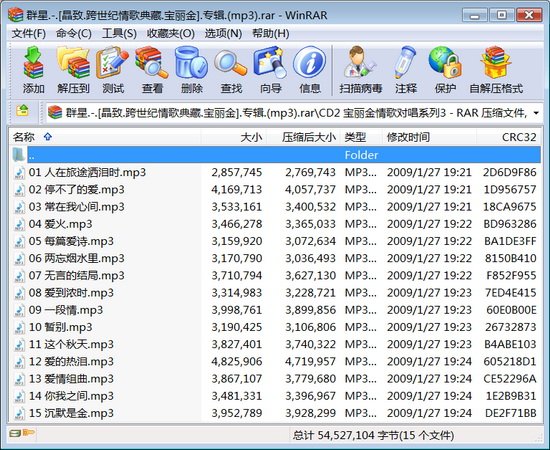Screen dimensions: 550x450
Task: Maximize the WinRAR window
Action: pyautogui.click(x=502, y=15)
